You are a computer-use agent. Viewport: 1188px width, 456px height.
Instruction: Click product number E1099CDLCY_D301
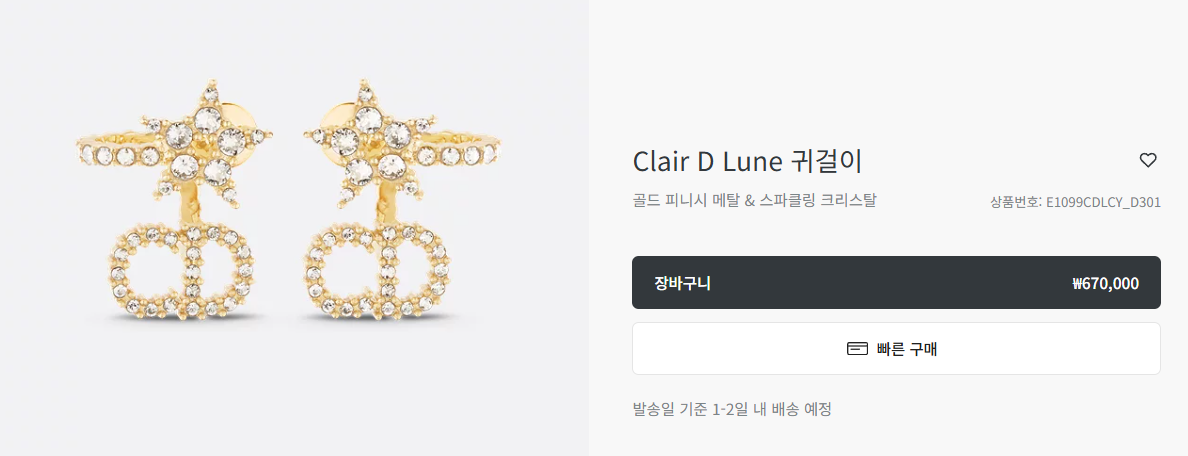tap(1103, 202)
